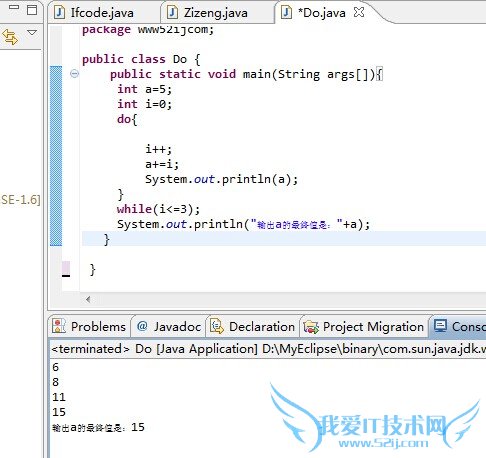This screenshot has width=486, height=458.
Task: Click the System.out.println(a); line
Action: (x=221, y=179)
